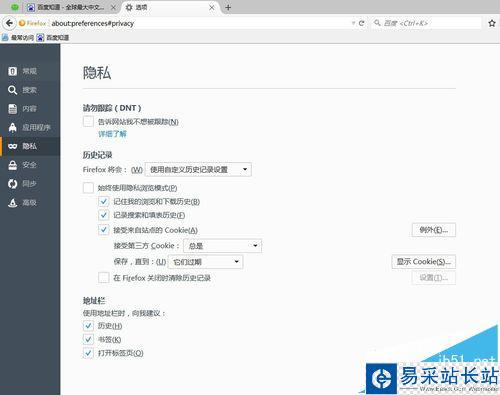Click the search magnifier in the search box
The image size is (500, 395).
(377, 23)
